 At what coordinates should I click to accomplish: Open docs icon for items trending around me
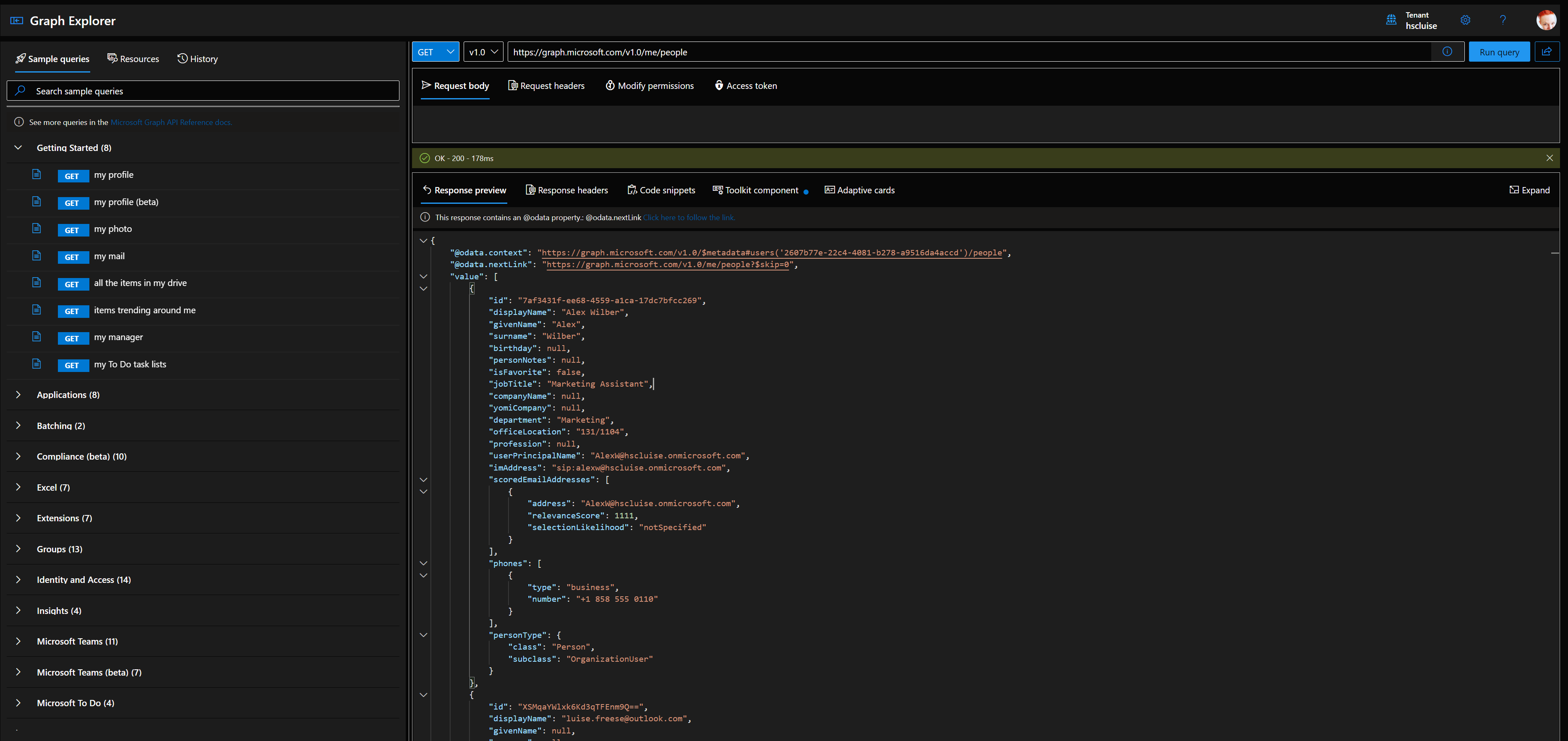[37, 309]
